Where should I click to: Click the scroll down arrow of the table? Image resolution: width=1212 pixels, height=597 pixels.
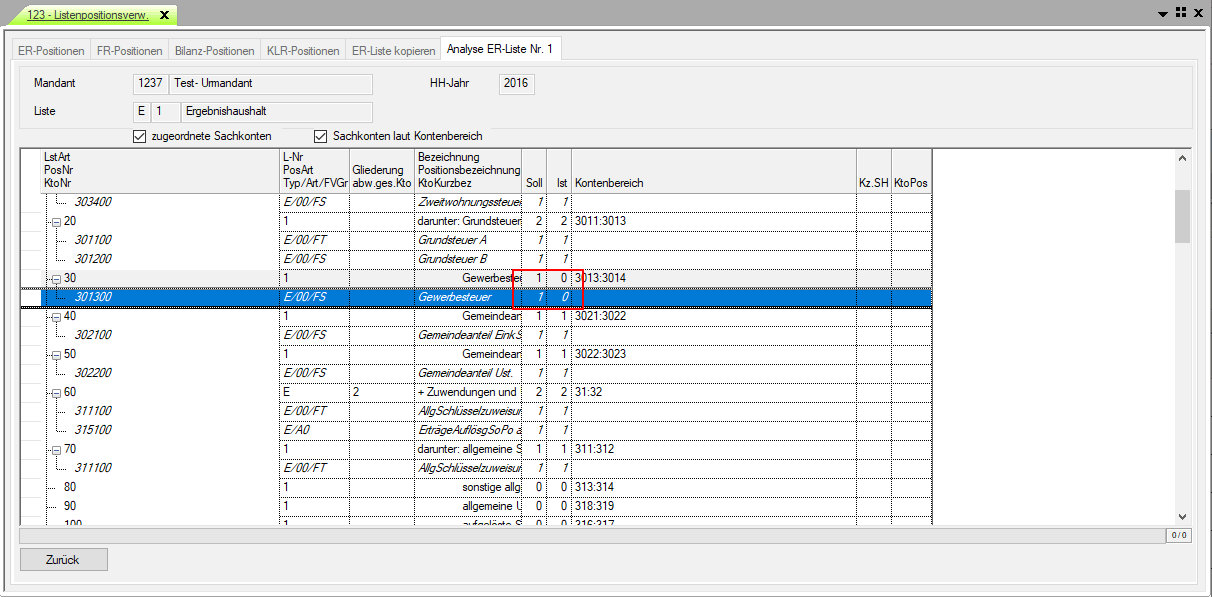1182,516
